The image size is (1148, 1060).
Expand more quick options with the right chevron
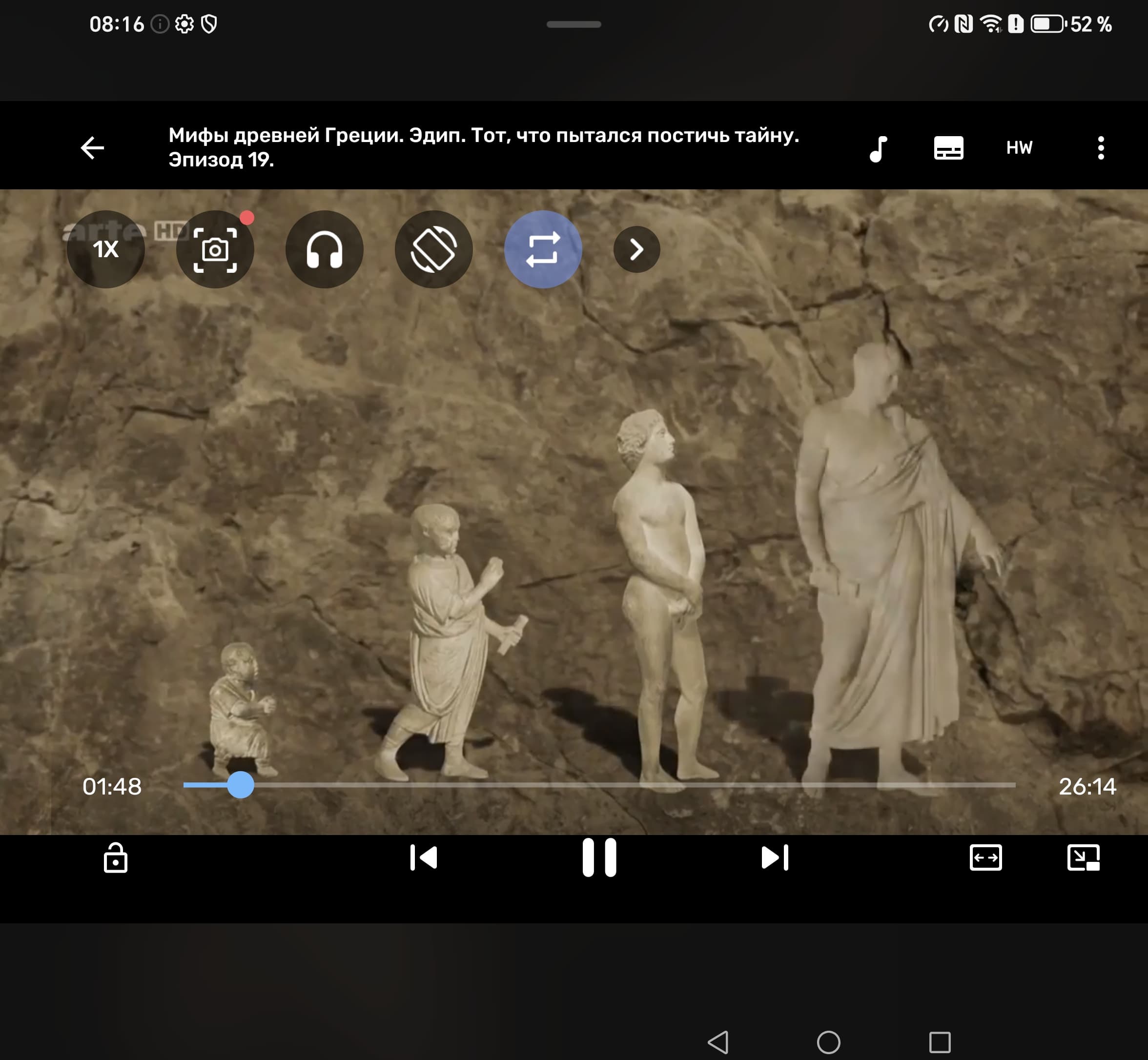(x=636, y=249)
